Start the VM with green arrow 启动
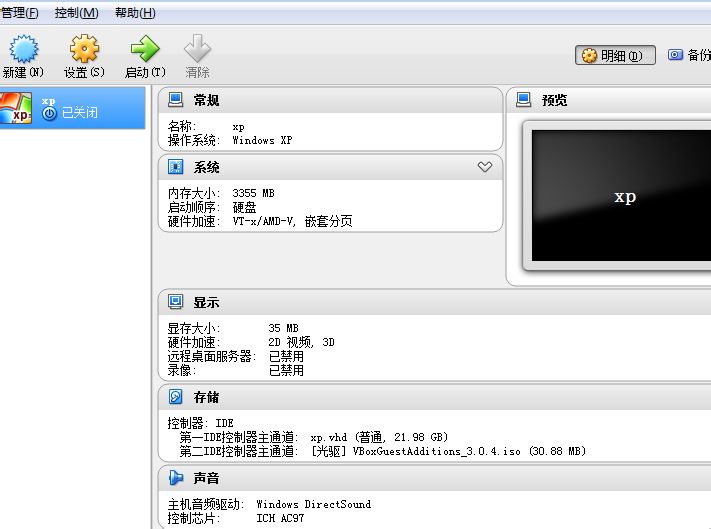The image size is (711, 529). [x=145, y=49]
